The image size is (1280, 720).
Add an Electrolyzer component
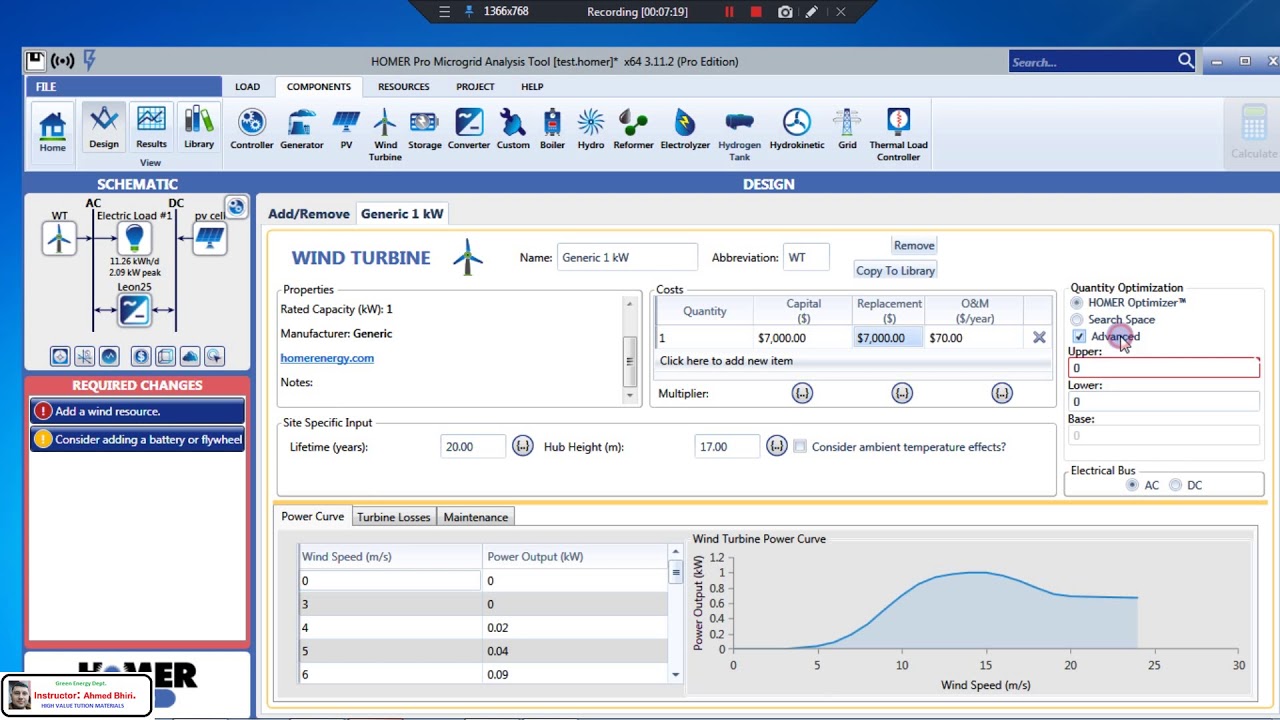click(x=685, y=130)
